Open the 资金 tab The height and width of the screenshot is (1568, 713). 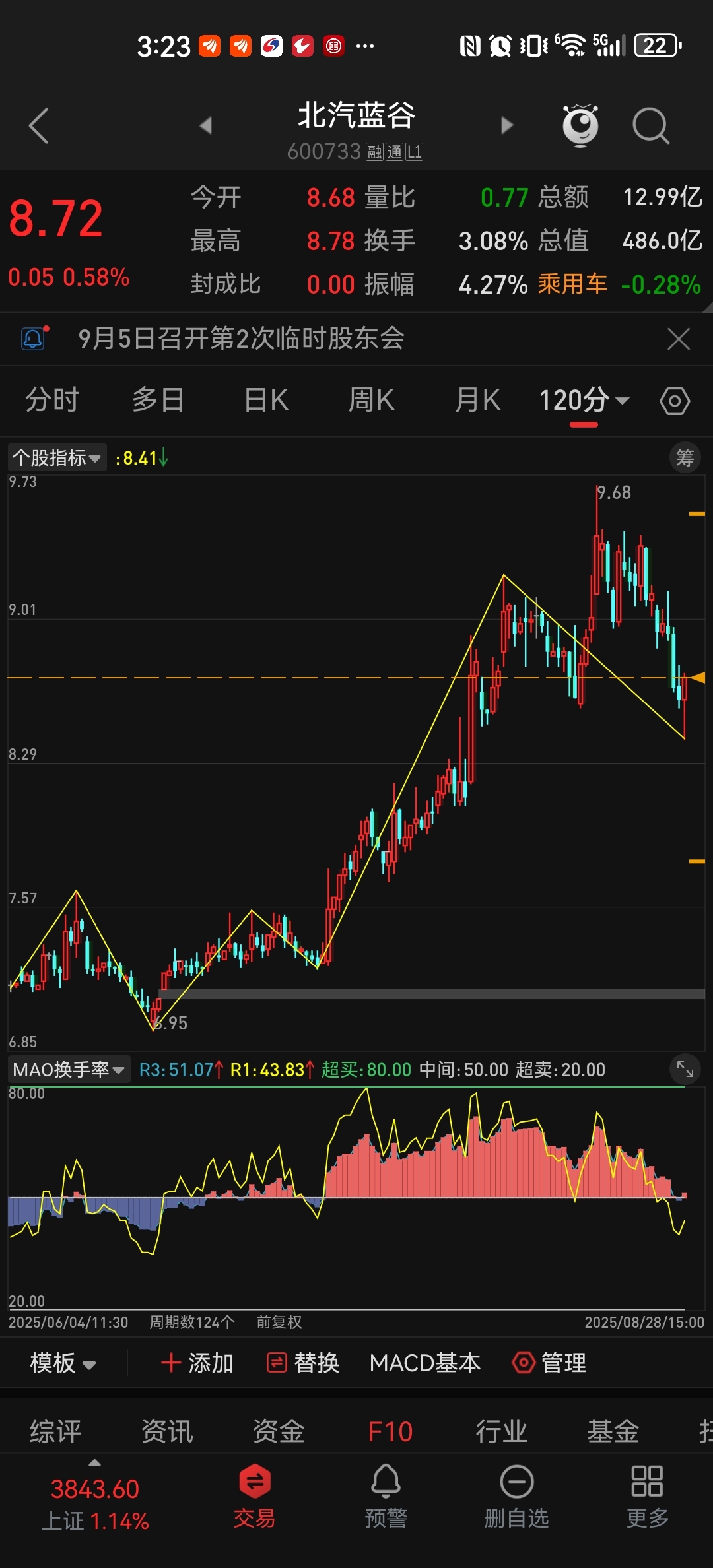(x=279, y=1431)
